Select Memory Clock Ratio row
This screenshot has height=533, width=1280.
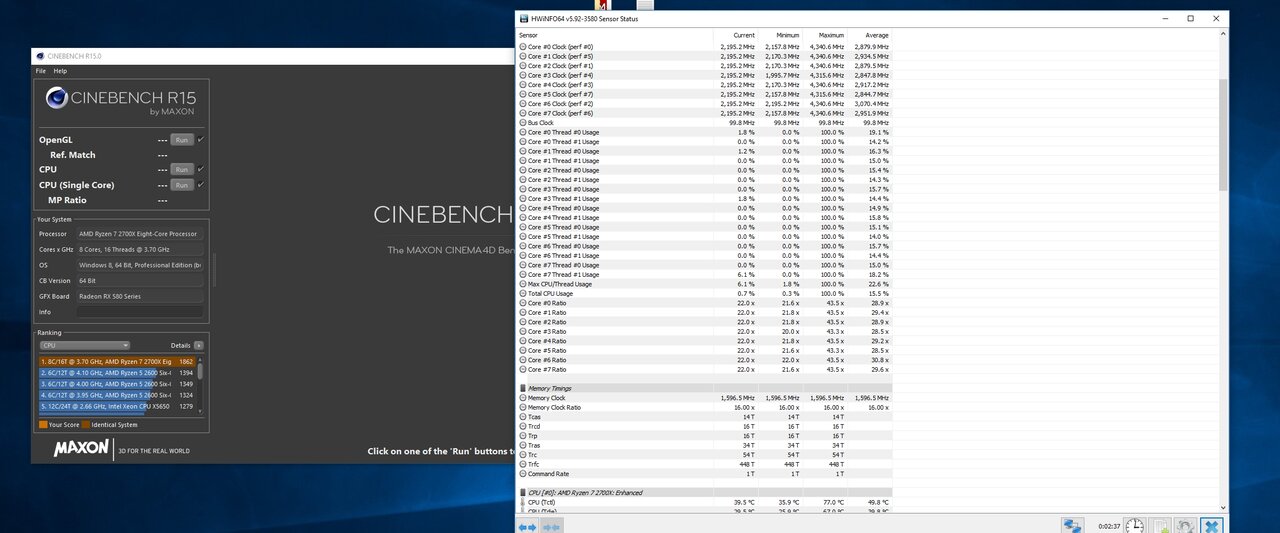(x=704, y=407)
